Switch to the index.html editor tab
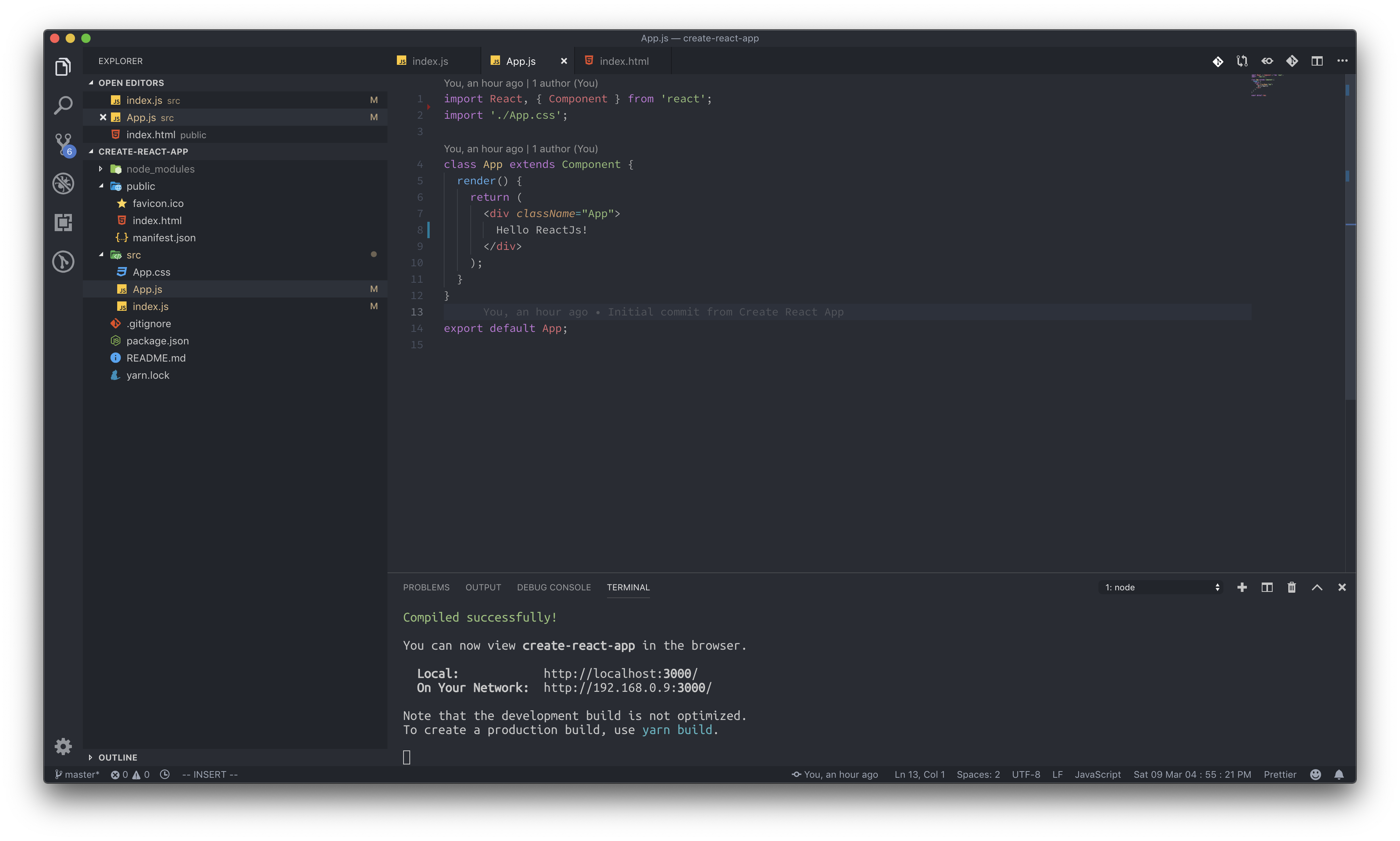This screenshot has height=841, width=1400. point(623,61)
